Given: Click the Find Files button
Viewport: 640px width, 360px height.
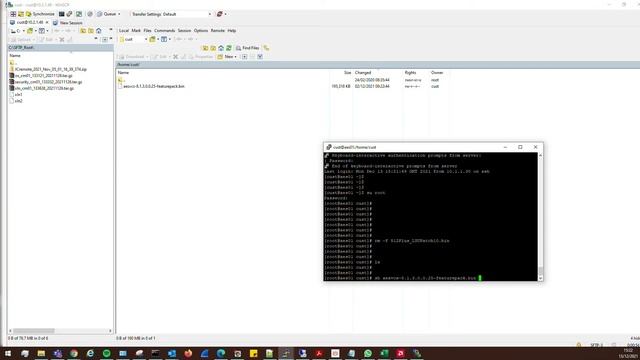Looking at the screenshot, I should click(248, 48).
